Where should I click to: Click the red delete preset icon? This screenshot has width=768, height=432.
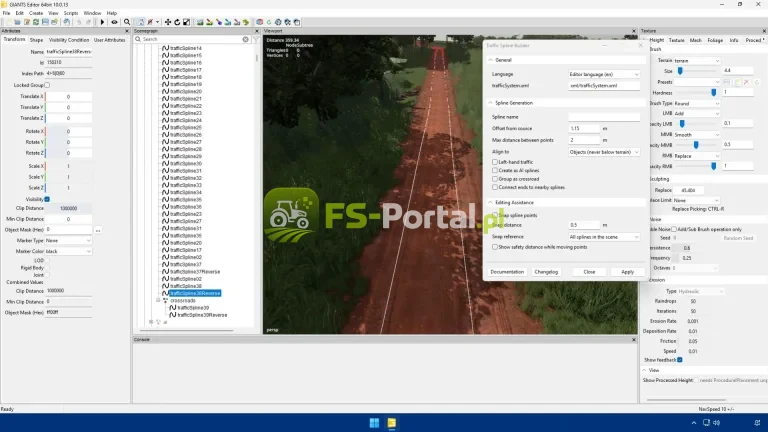[x=746, y=82]
